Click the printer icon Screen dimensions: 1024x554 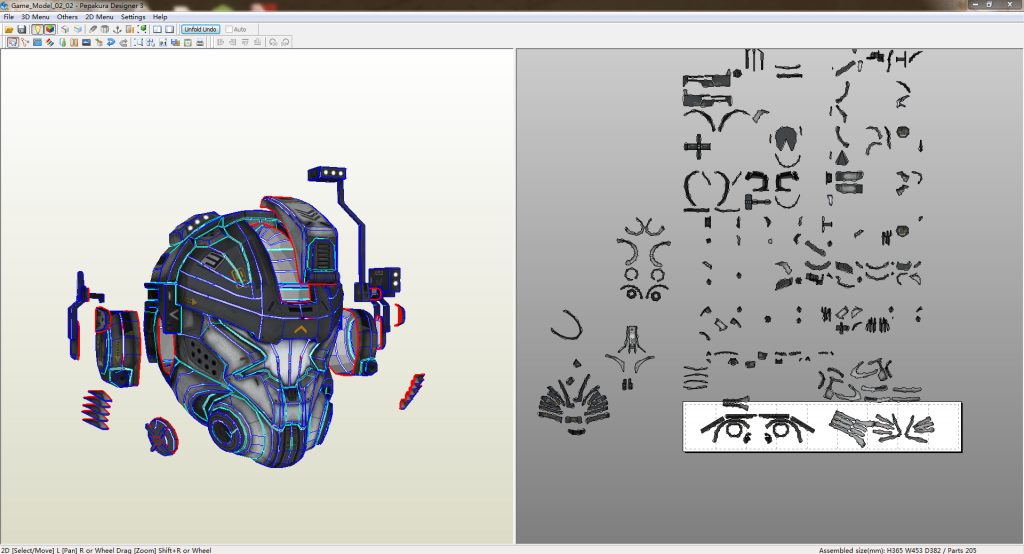pos(200,42)
